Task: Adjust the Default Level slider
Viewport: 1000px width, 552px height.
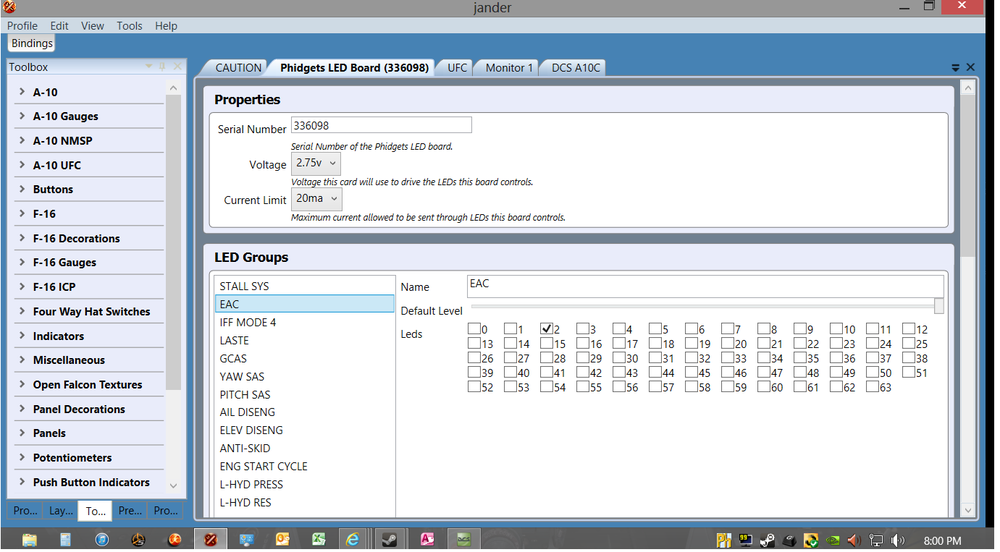Action: tap(707, 307)
